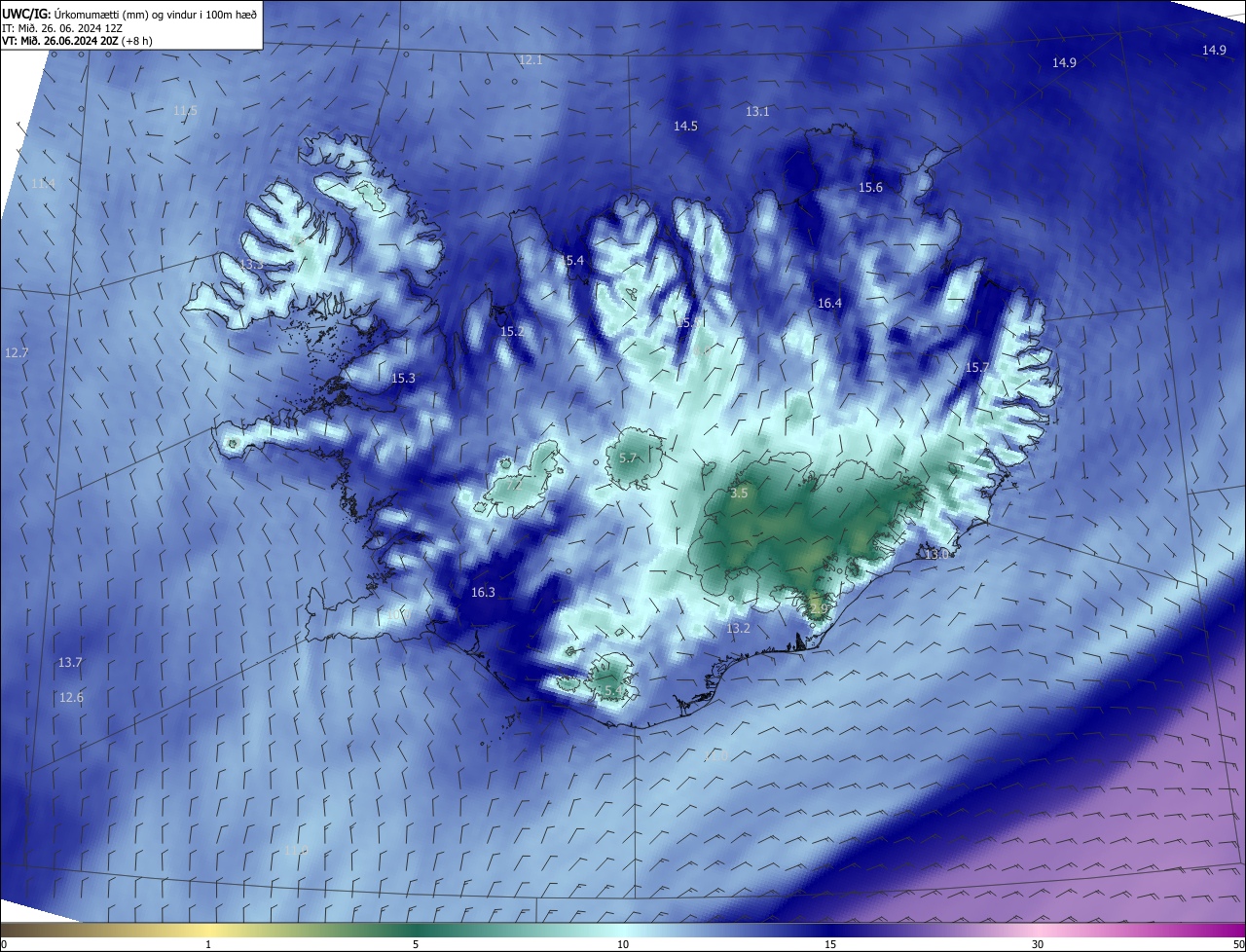Viewport: 1246px width, 952px height.
Task: Click the color scale label 0
Action: (x=3, y=944)
